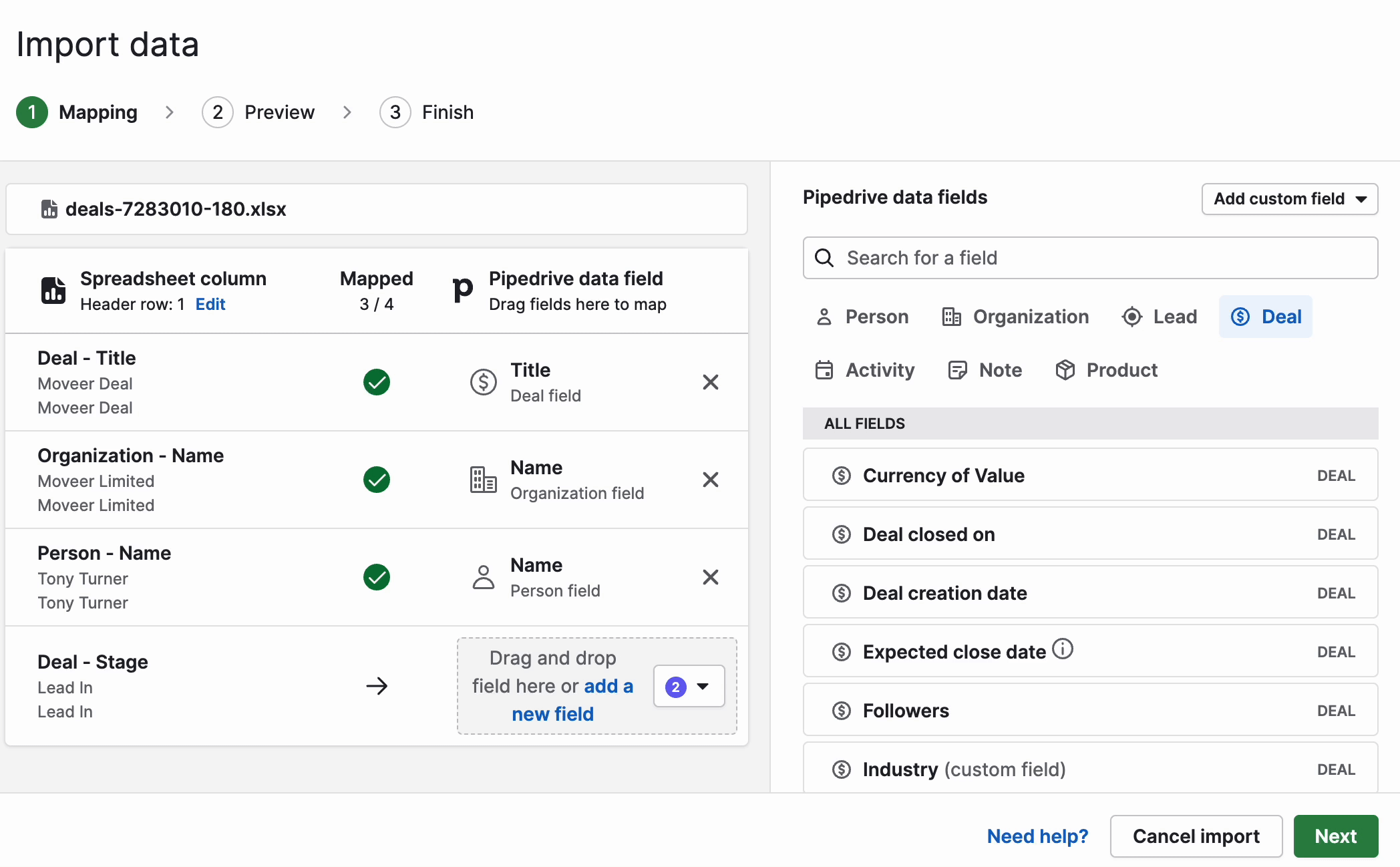Screen dimensions: 1400x867
Task: Click the Deal - Stage column name
Action: tap(93, 662)
